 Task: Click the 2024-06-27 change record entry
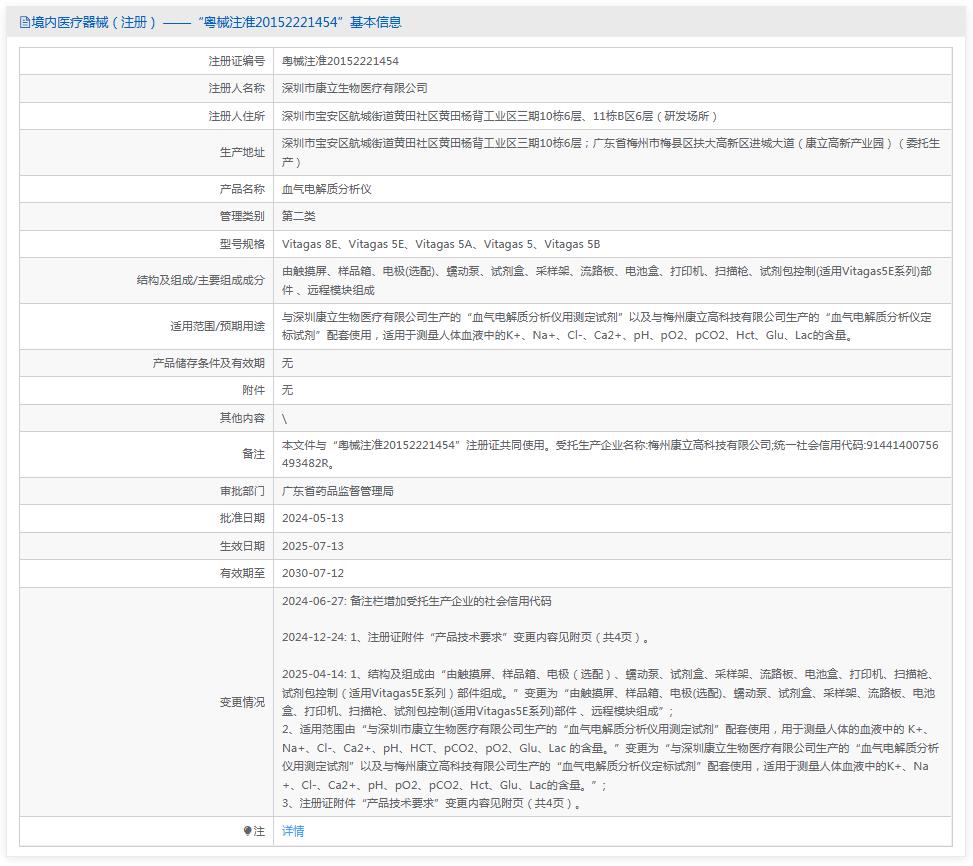(x=416, y=601)
